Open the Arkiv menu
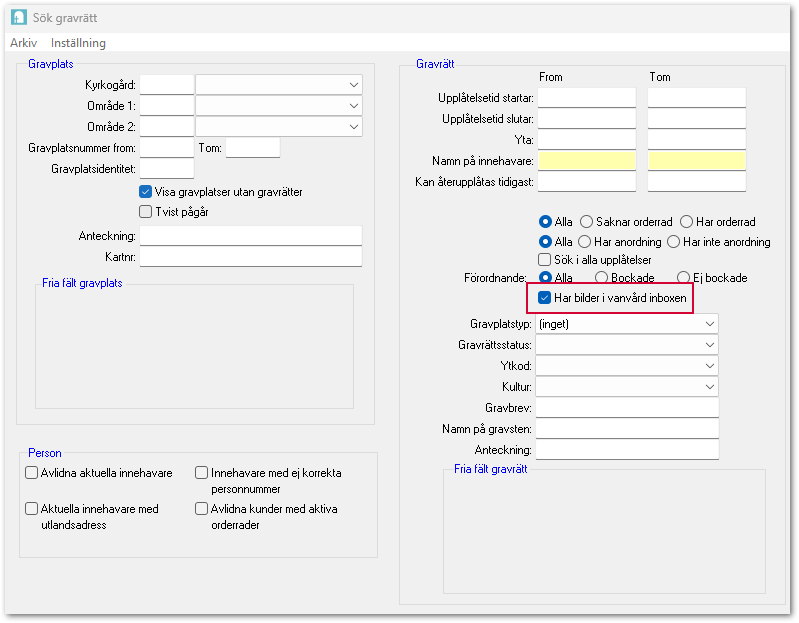The height and width of the screenshot is (623, 799). [23, 43]
